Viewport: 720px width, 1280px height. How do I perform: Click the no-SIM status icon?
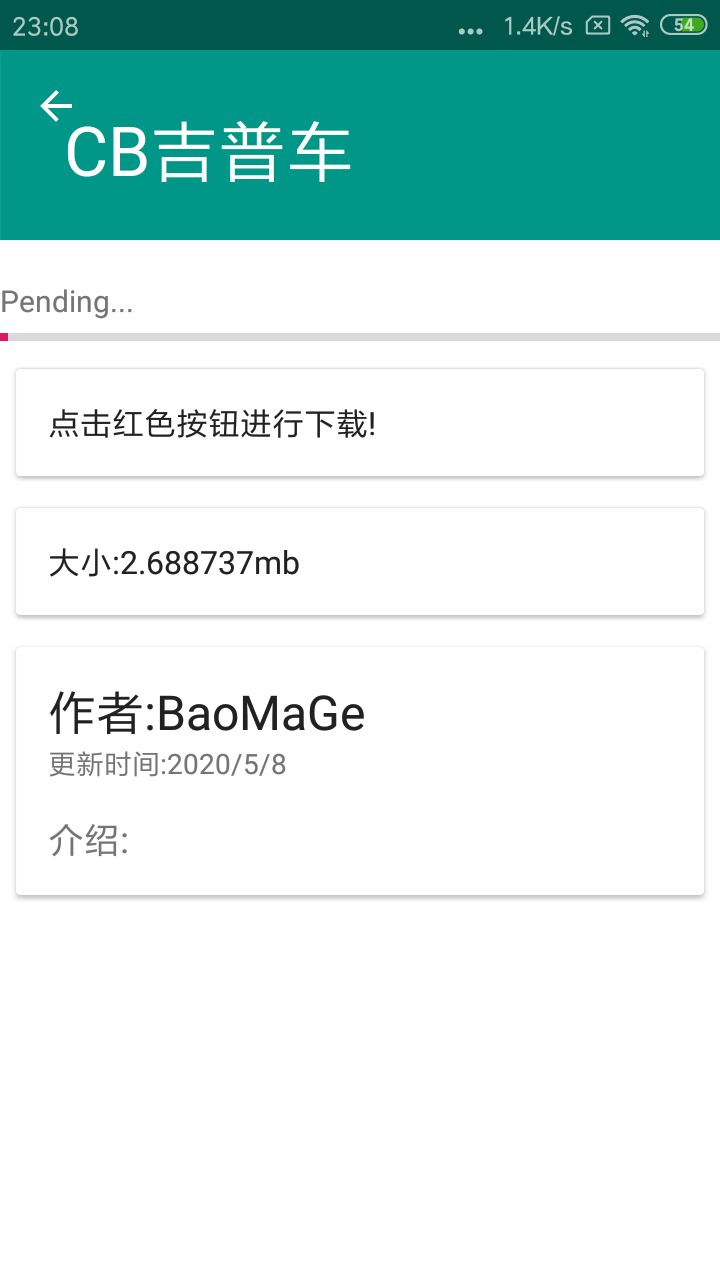coord(597,26)
